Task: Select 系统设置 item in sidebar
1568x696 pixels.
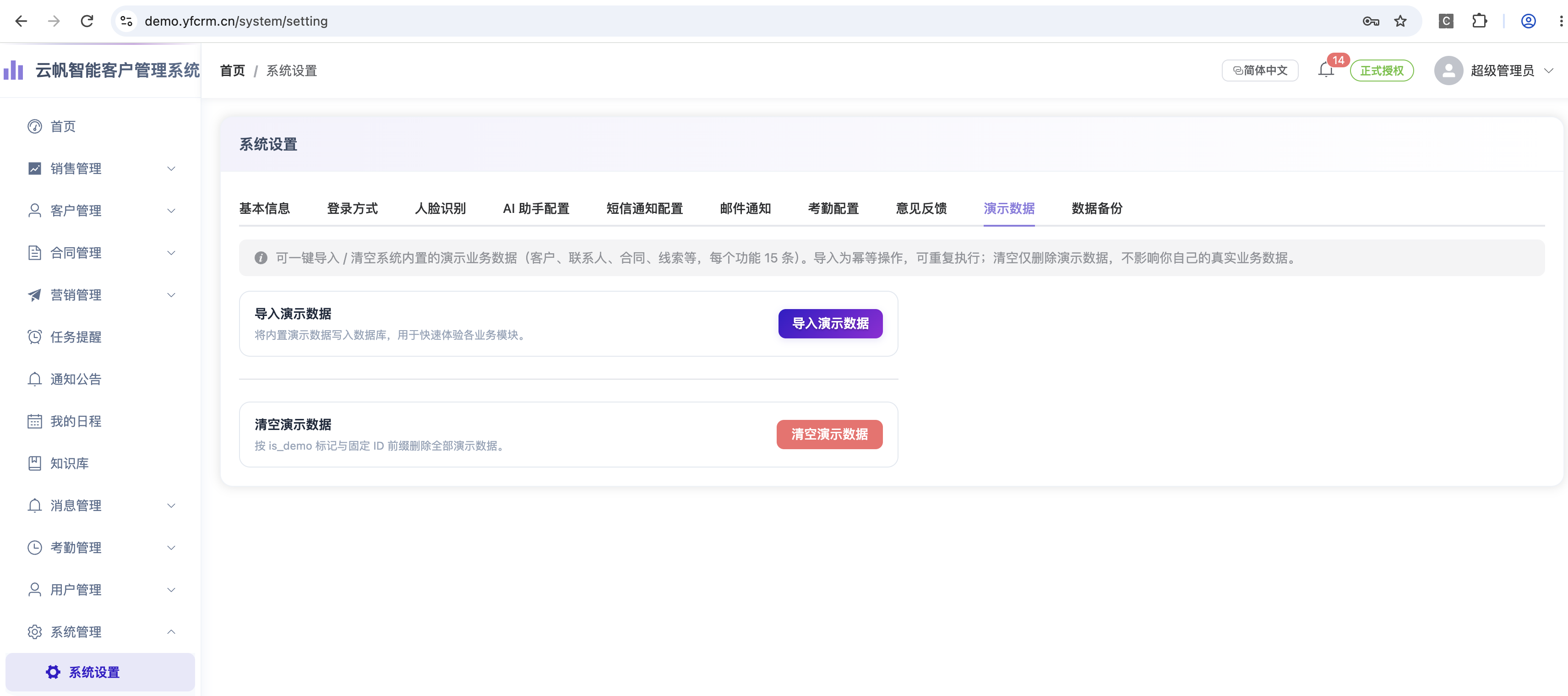Action: pos(100,672)
